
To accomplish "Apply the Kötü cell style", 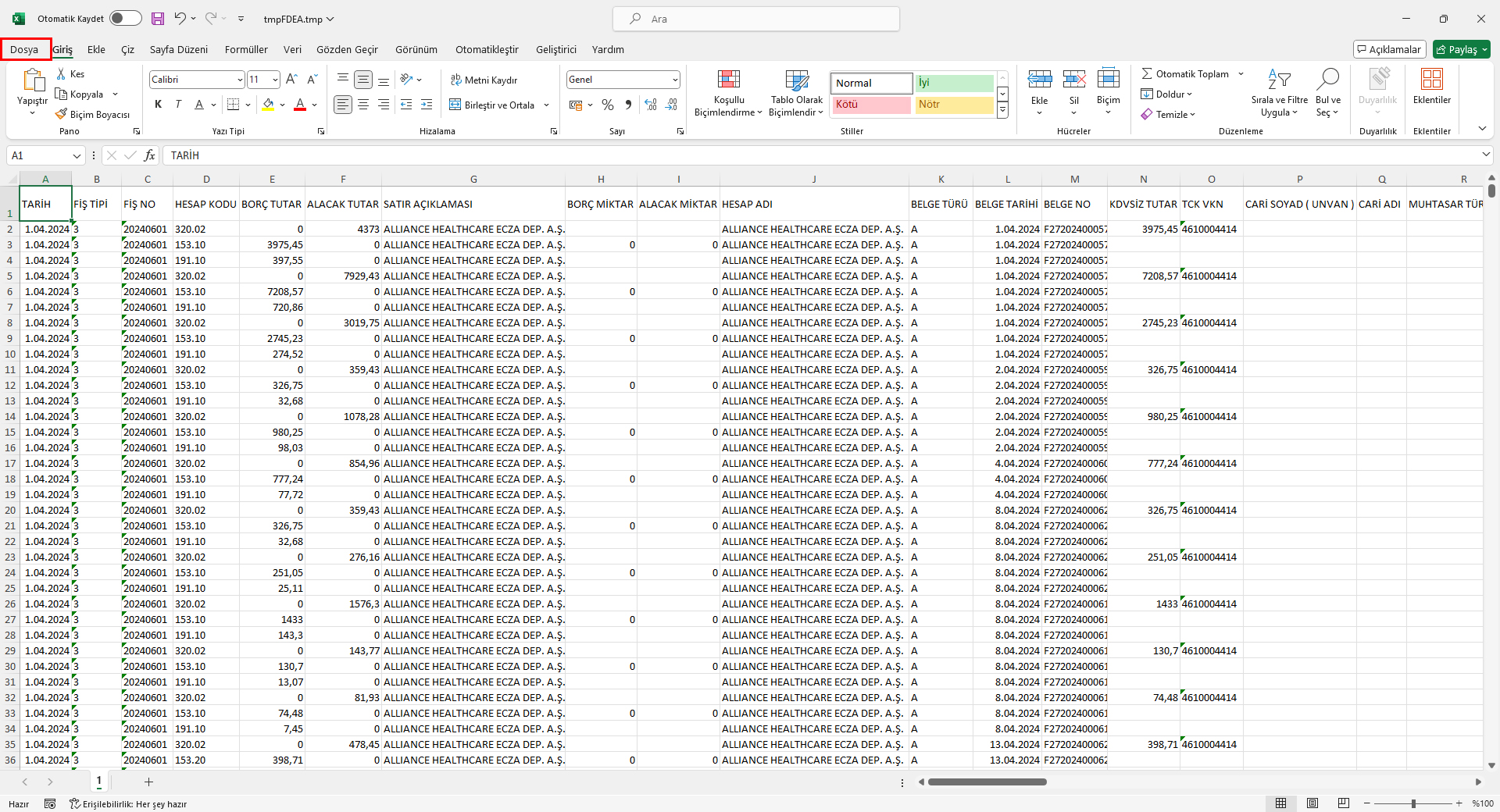I will click(x=870, y=105).
